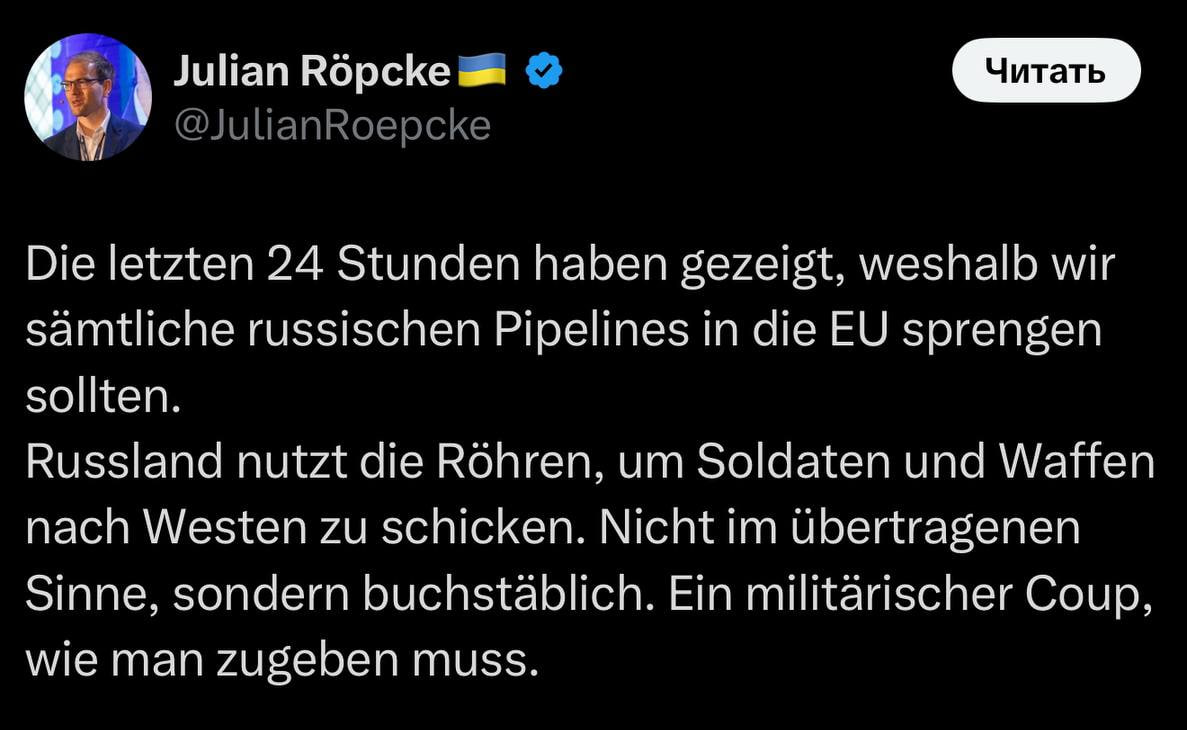Click the Ukraine flag emoji beside the name
Viewport: 1187px width, 730px height.
pyautogui.click(x=482, y=71)
